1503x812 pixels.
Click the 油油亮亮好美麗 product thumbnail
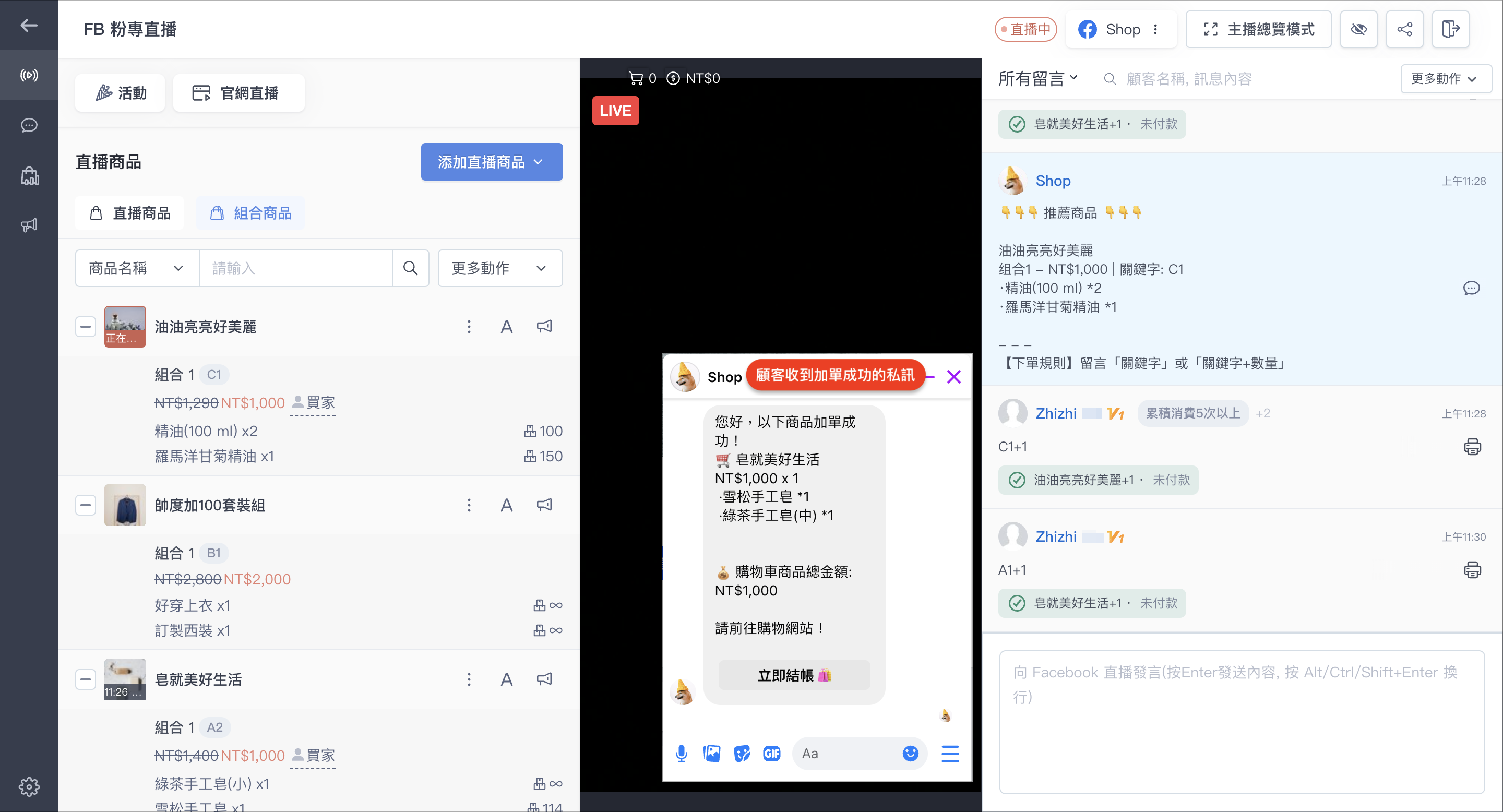[x=125, y=327]
